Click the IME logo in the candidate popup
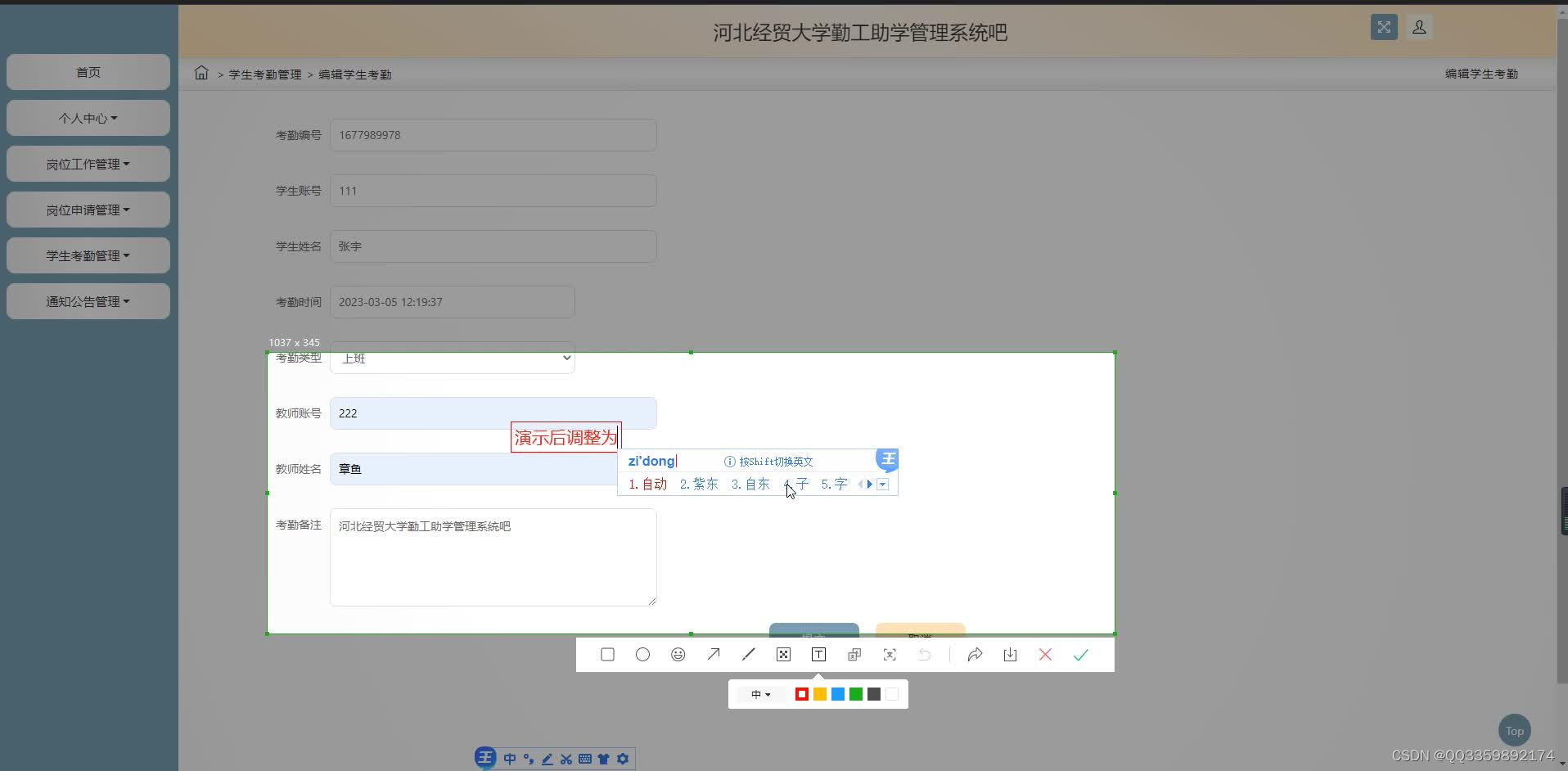The image size is (1568, 771). (887, 459)
